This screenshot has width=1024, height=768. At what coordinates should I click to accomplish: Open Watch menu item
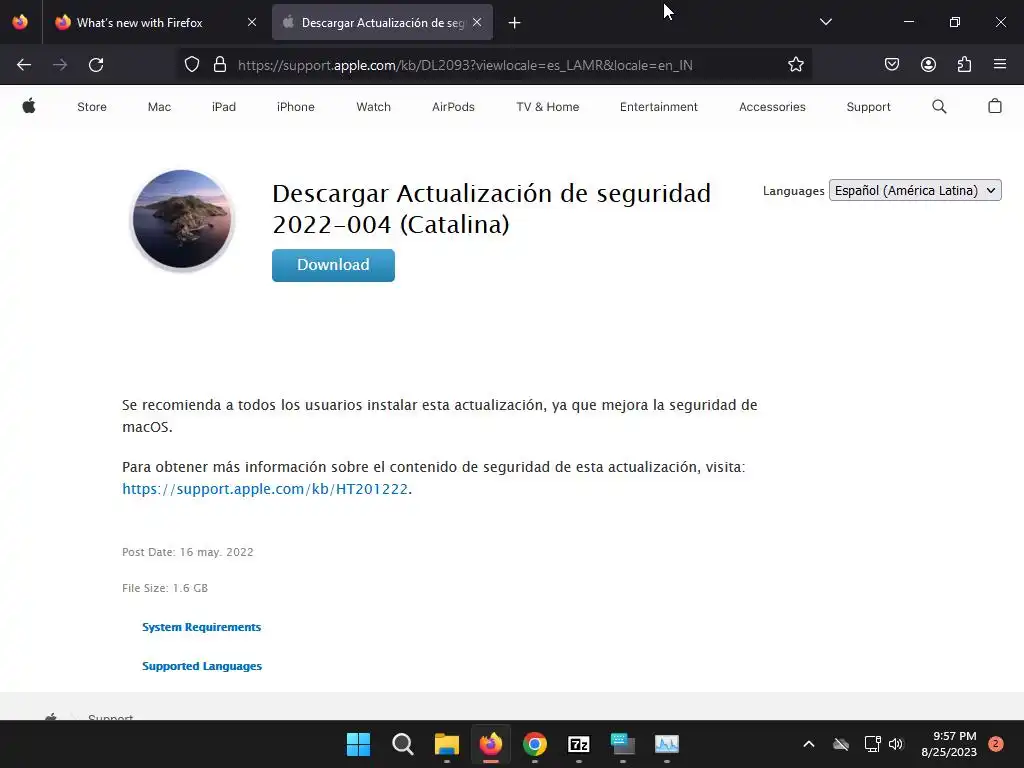pos(373,106)
